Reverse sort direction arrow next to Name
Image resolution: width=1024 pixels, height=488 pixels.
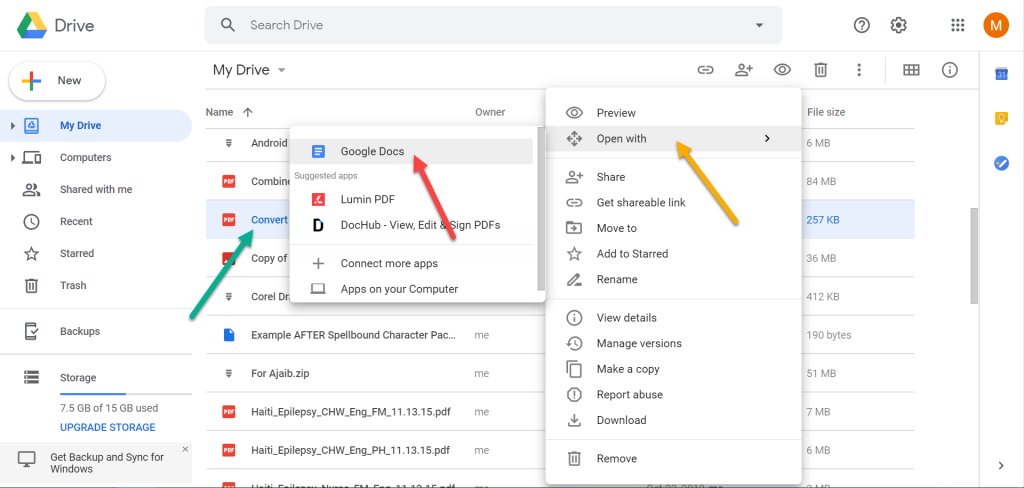click(248, 112)
